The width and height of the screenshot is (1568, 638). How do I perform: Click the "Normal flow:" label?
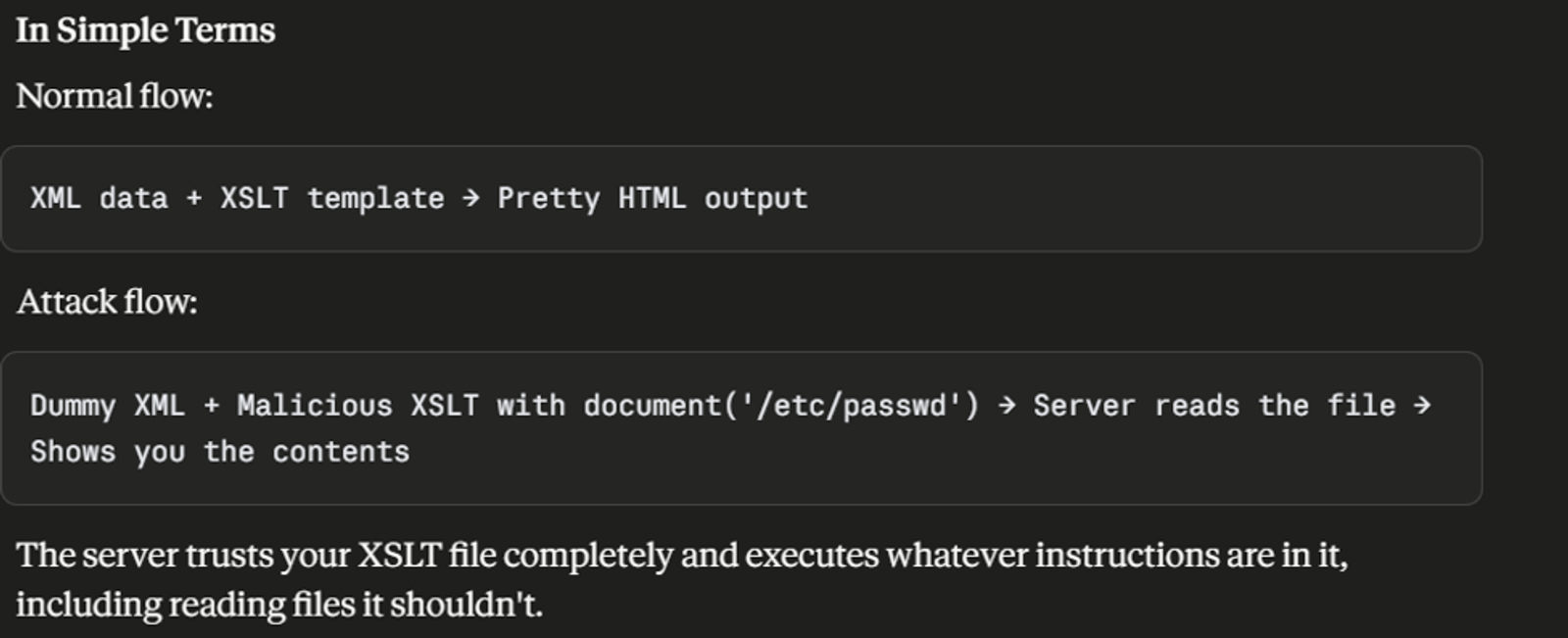coord(114,96)
